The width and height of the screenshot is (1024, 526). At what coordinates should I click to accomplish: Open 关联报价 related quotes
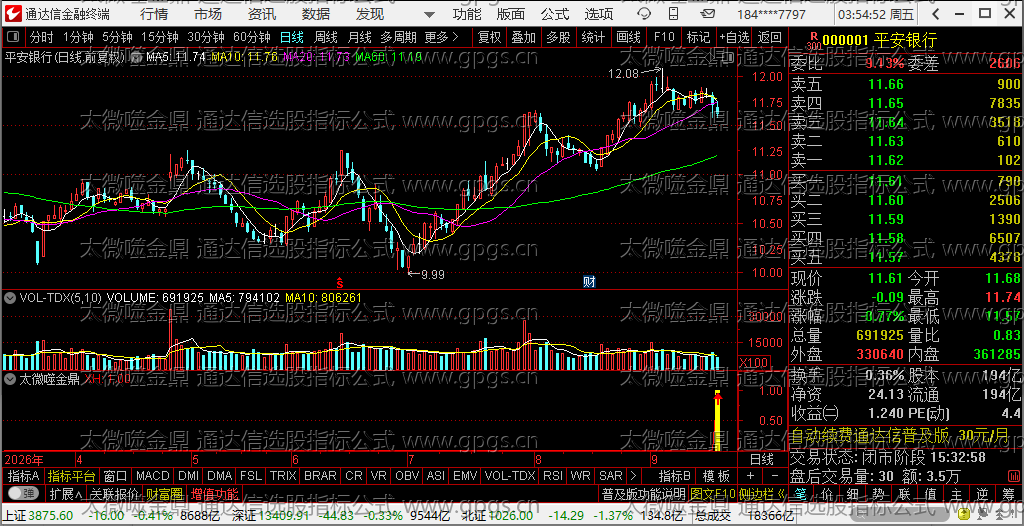[x=114, y=493]
